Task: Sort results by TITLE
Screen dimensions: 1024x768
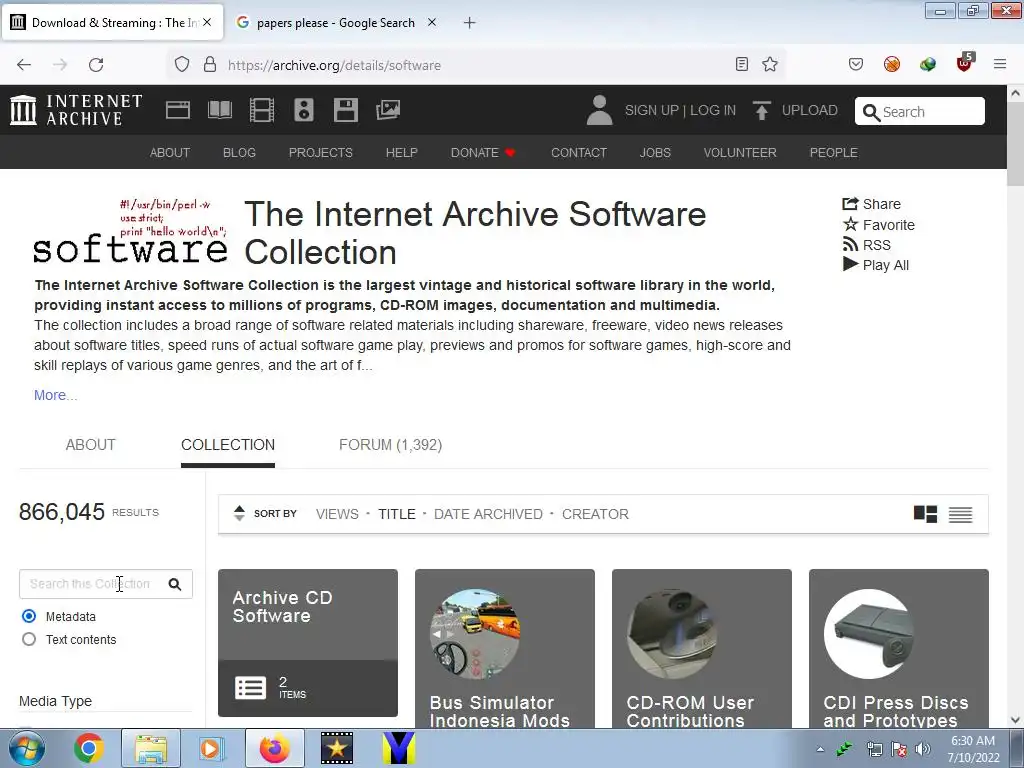Action: point(397,514)
